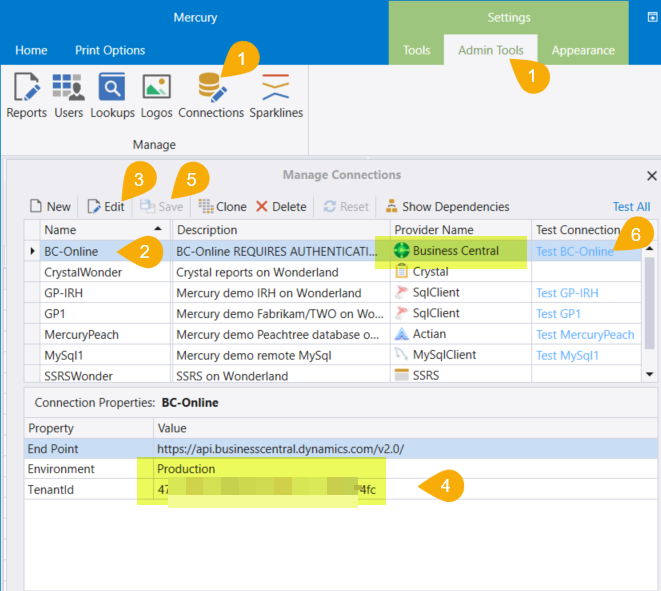
Task: Clone the selected connection
Action: 223,207
